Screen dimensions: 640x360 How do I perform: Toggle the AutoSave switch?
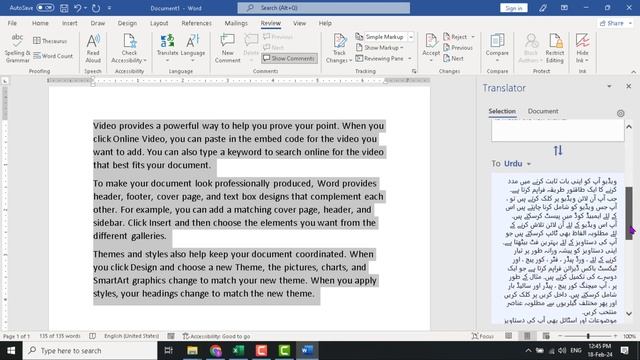click(x=44, y=8)
